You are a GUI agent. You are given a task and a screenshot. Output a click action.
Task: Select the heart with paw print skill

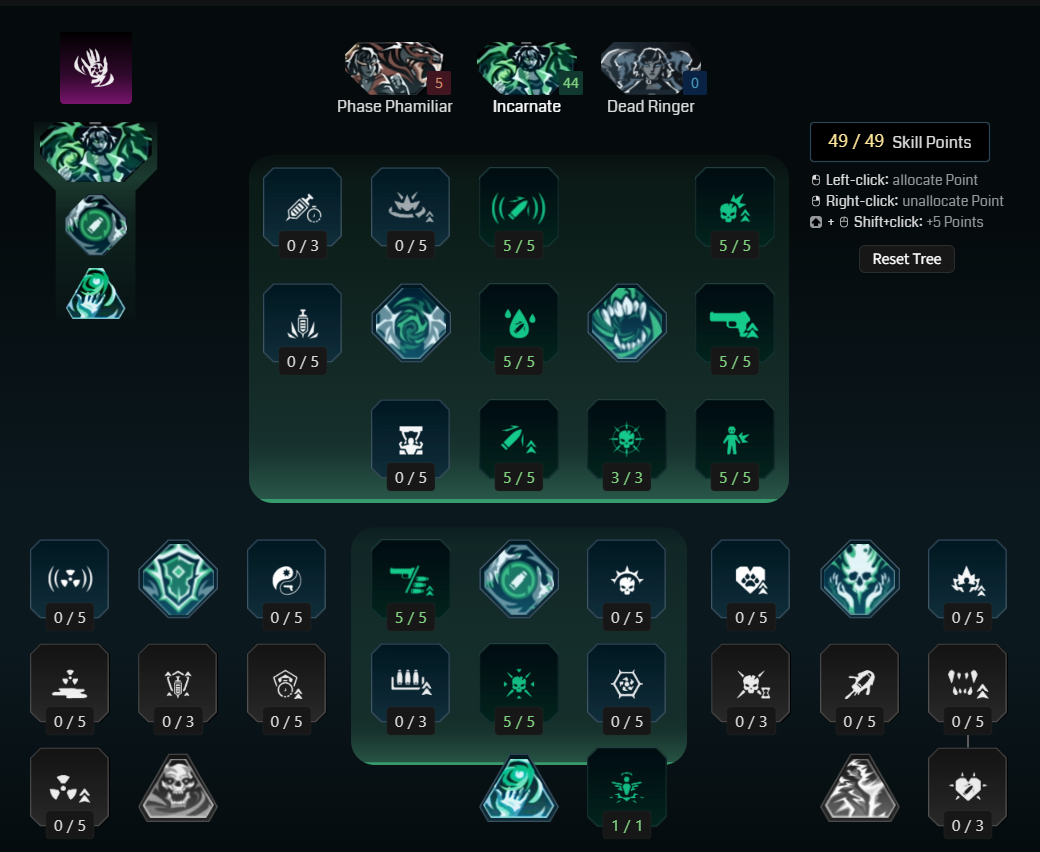(x=750, y=584)
